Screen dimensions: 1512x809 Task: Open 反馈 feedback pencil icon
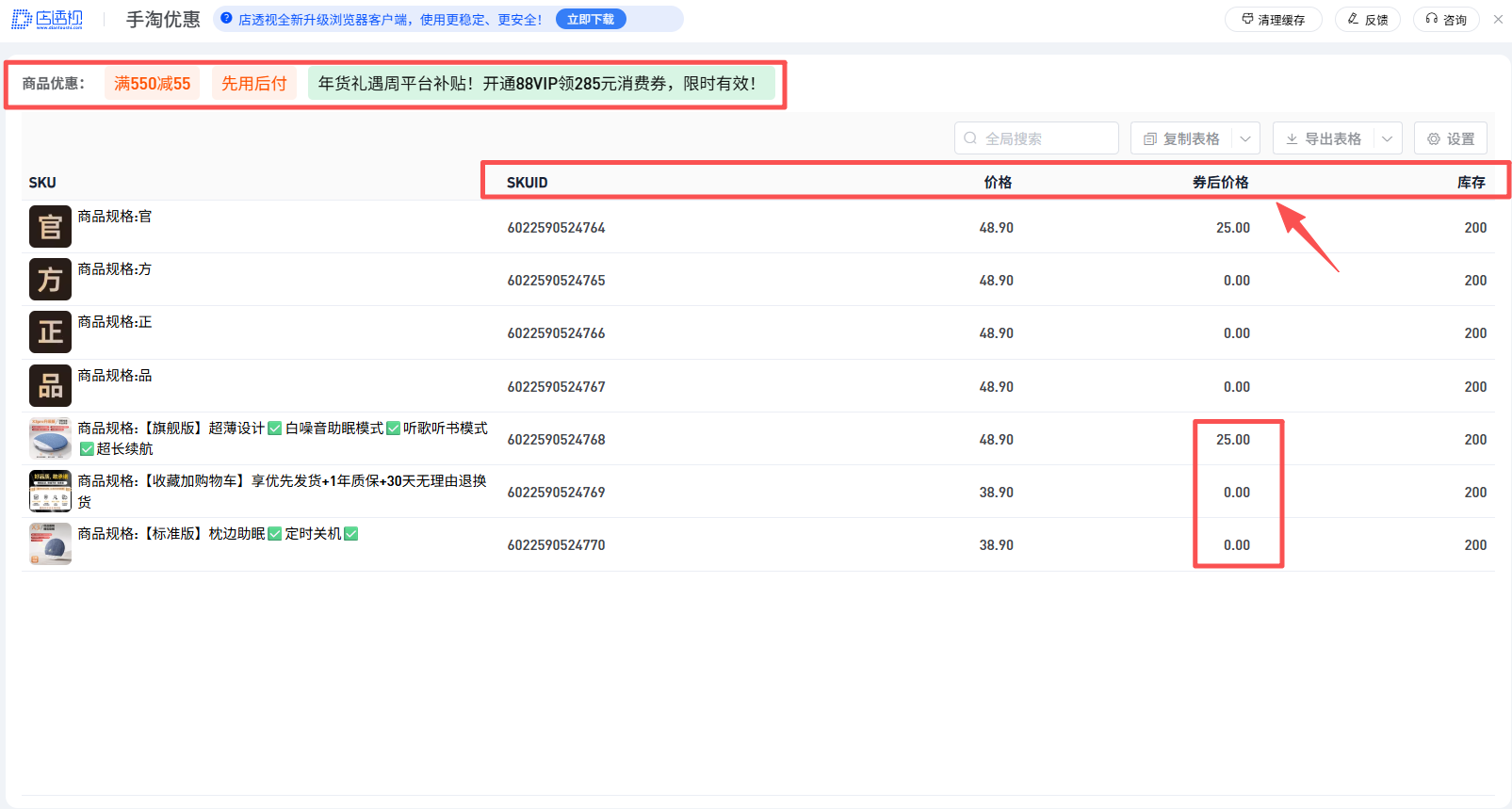[1354, 19]
